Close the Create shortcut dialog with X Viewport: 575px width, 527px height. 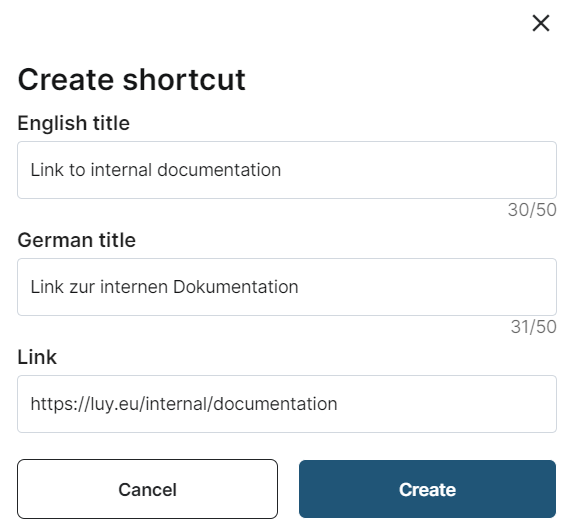point(541,23)
